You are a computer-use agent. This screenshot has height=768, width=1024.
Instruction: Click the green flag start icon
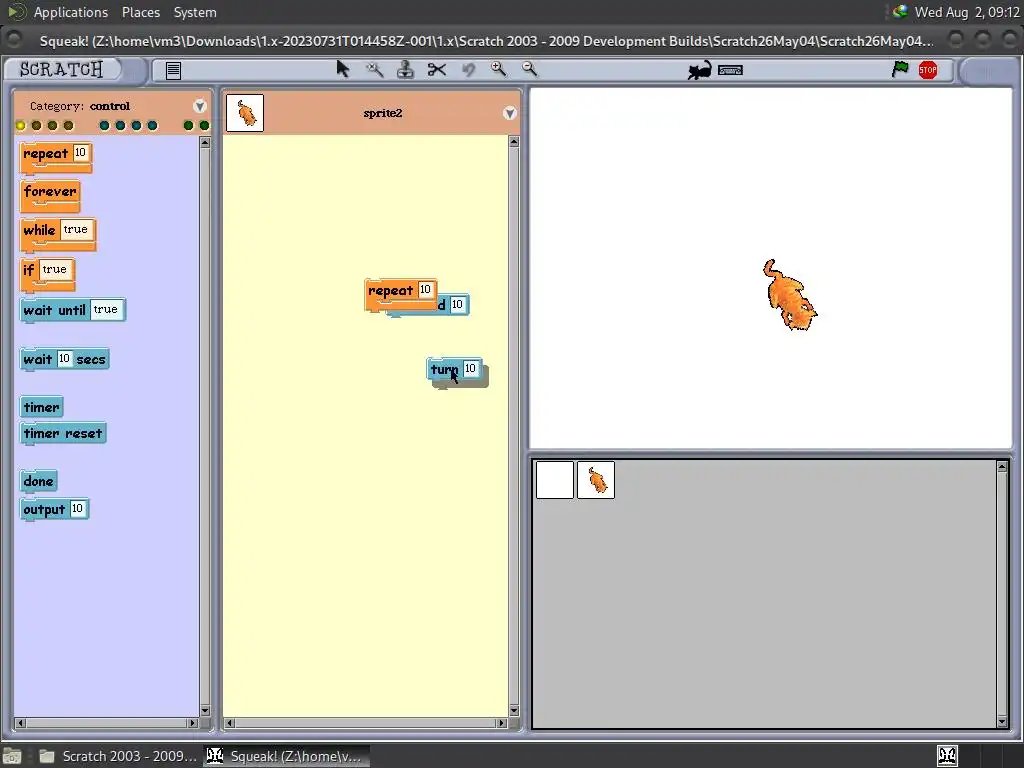900,69
